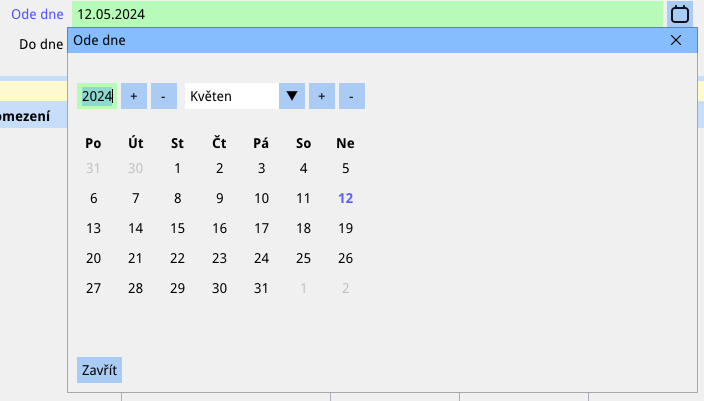Select day 15 in the calendar
The width and height of the screenshot is (704, 401).
(178, 228)
